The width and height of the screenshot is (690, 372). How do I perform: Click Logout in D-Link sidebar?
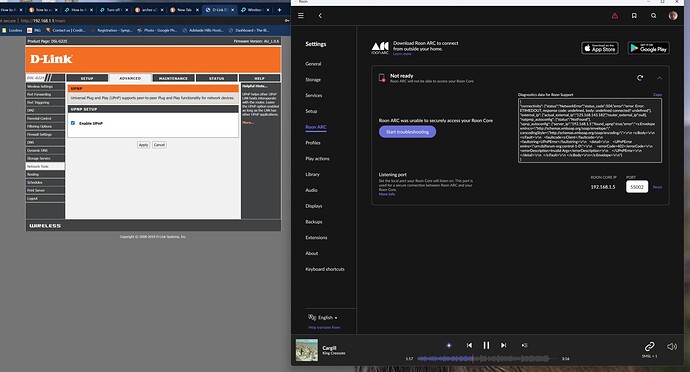tap(45, 199)
